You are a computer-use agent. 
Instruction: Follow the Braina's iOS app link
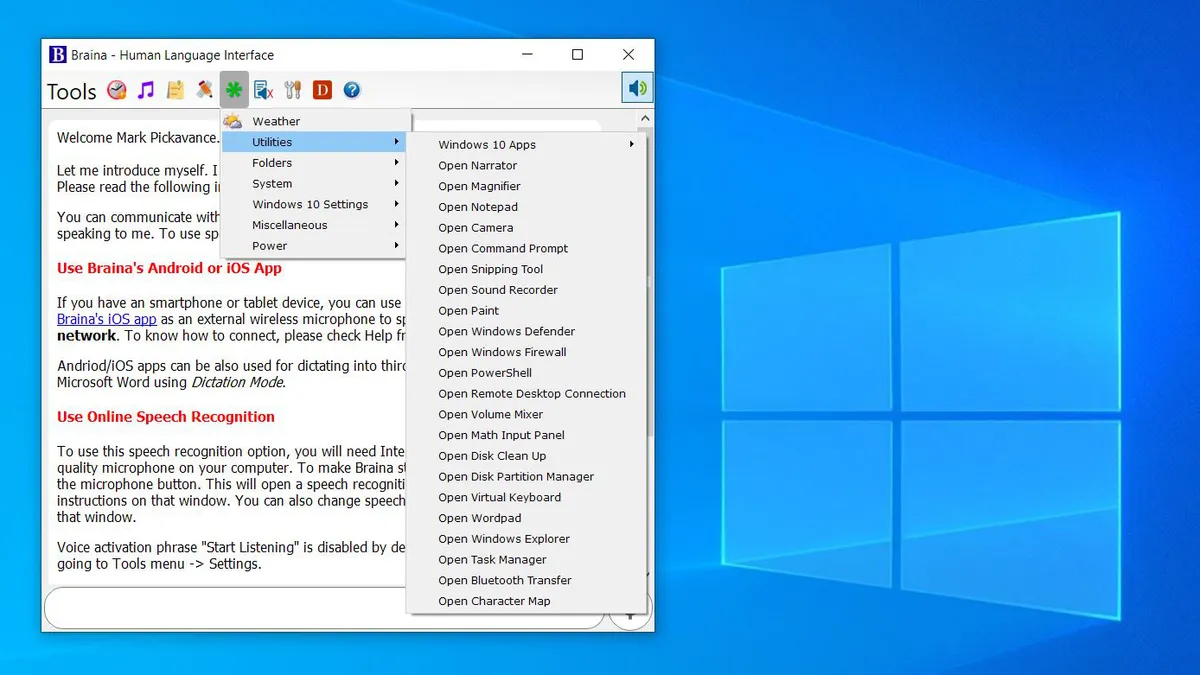106,318
